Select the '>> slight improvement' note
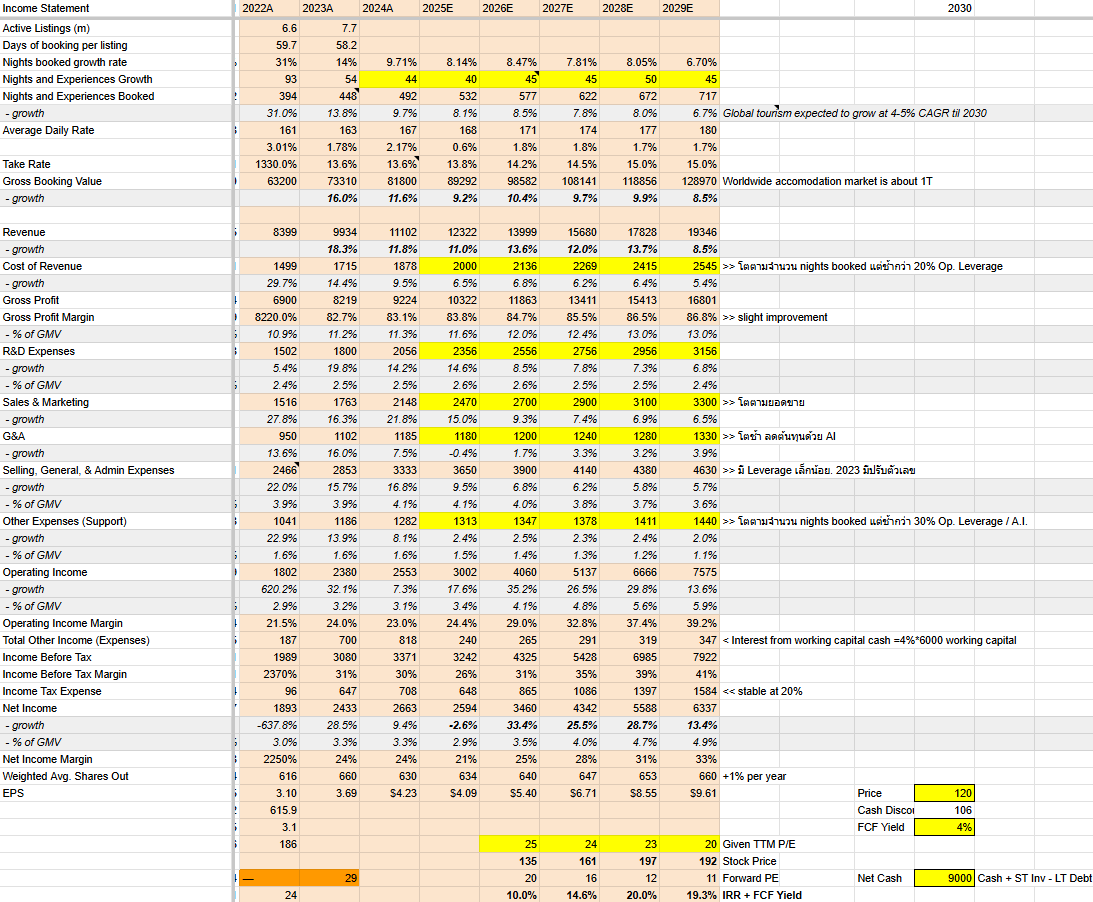 pos(775,317)
